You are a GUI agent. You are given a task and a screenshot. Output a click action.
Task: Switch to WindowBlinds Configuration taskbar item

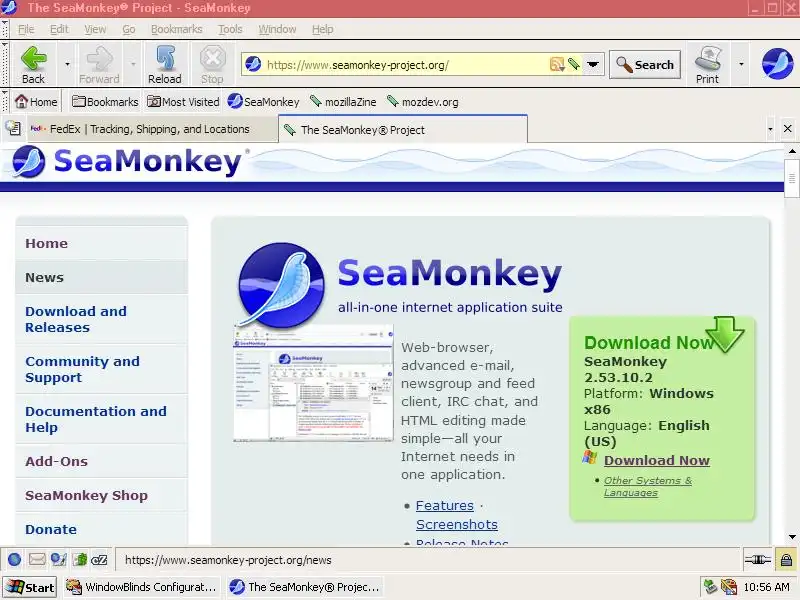[141, 587]
